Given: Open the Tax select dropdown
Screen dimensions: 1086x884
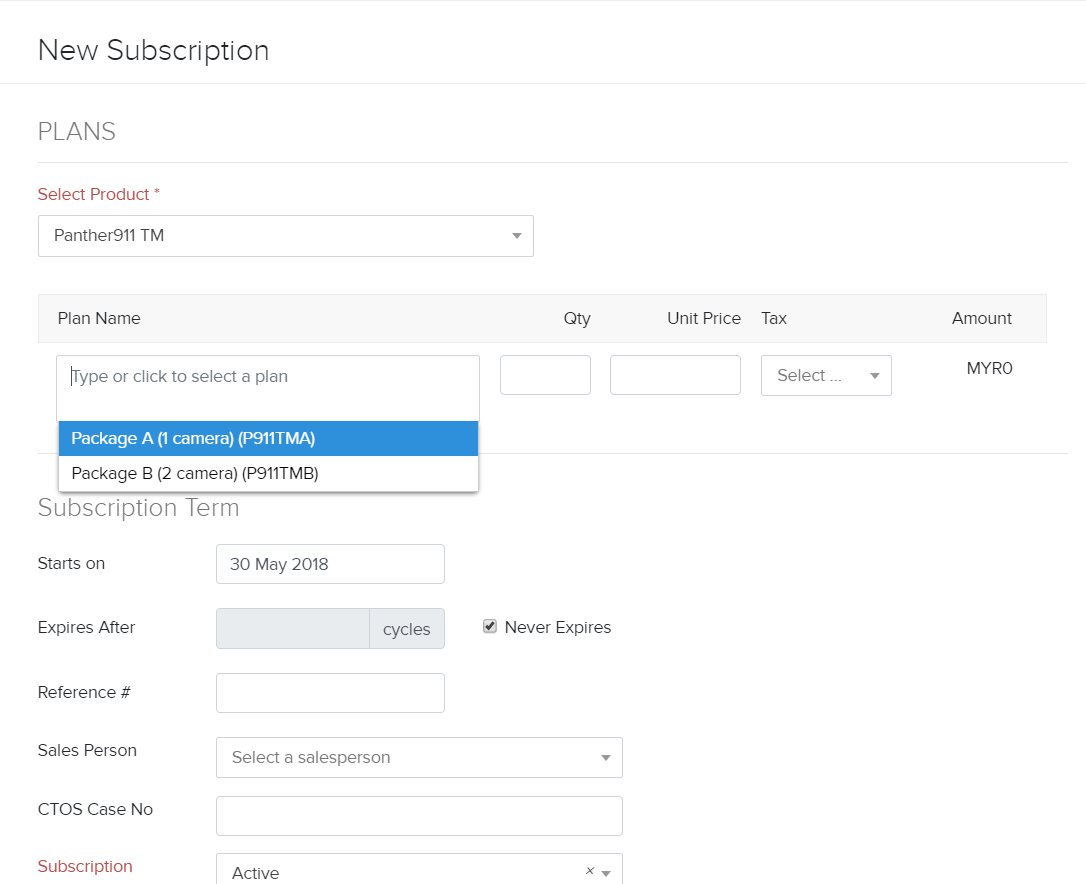Looking at the screenshot, I should point(815,376).
